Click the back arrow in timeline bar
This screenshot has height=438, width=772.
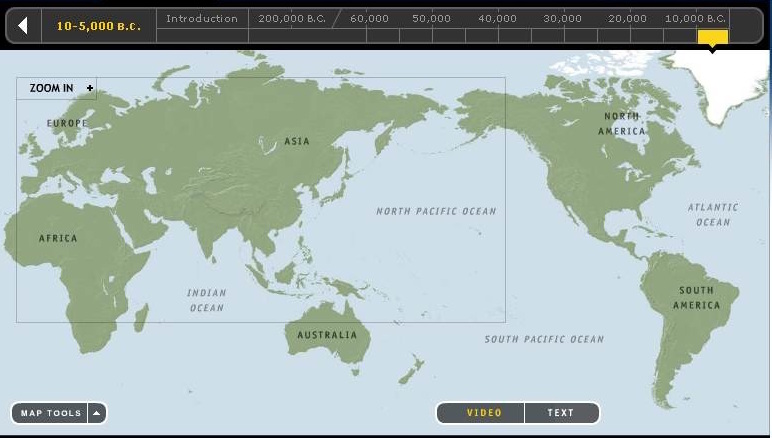point(23,25)
